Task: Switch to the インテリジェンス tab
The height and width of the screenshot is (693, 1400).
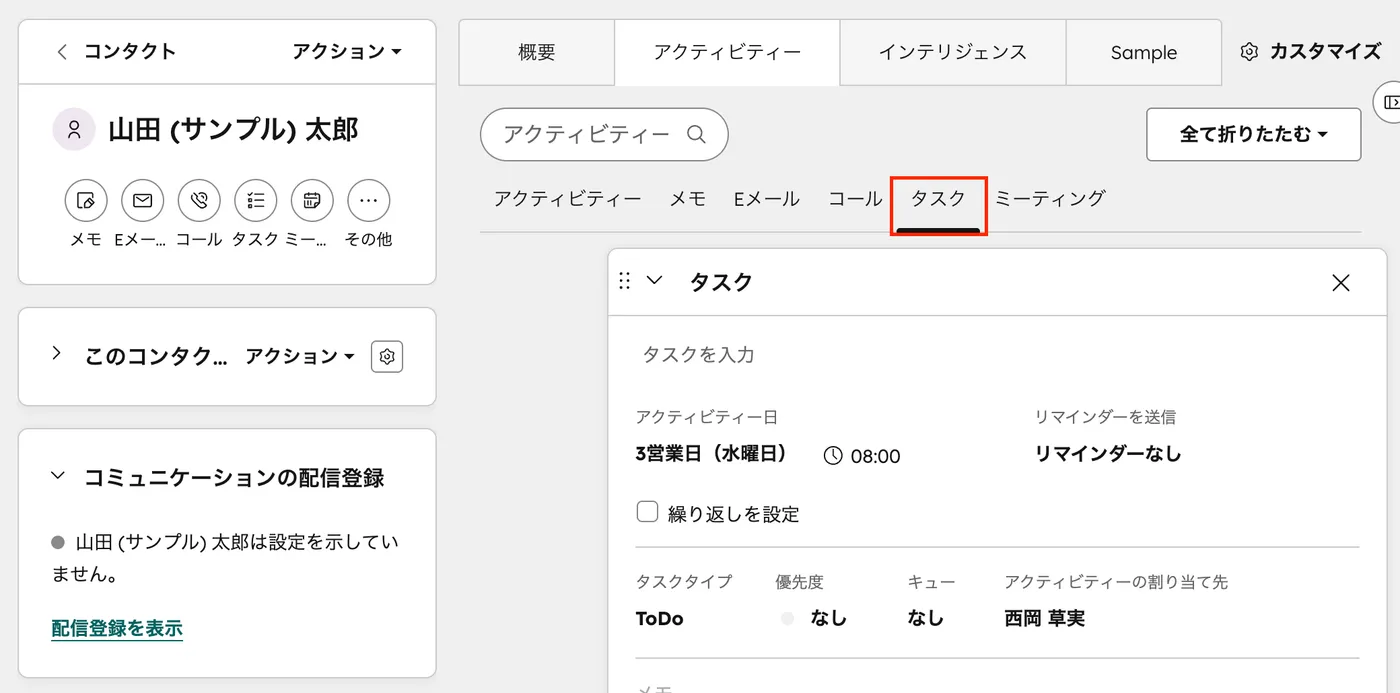Action: click(x=951, y=52)
